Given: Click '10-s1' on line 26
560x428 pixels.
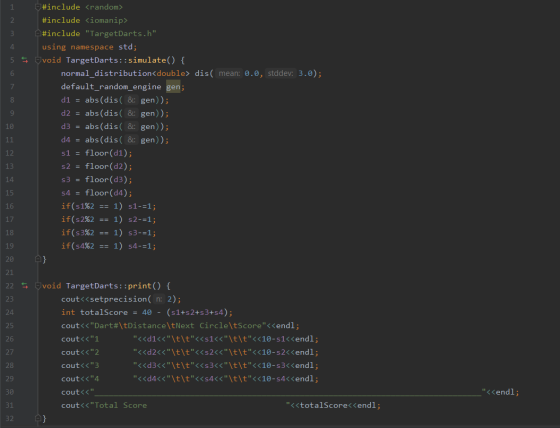Looking at the screenshot, I should coord(274,339).
